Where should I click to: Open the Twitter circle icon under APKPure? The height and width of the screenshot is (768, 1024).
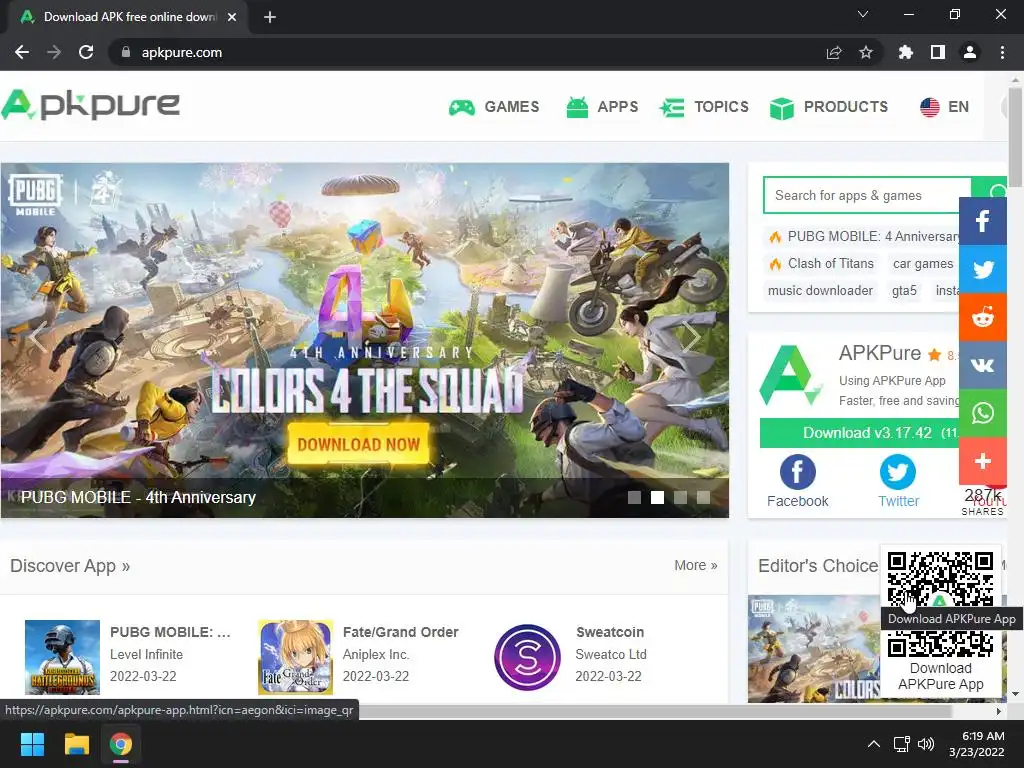(x=898, y=472)
